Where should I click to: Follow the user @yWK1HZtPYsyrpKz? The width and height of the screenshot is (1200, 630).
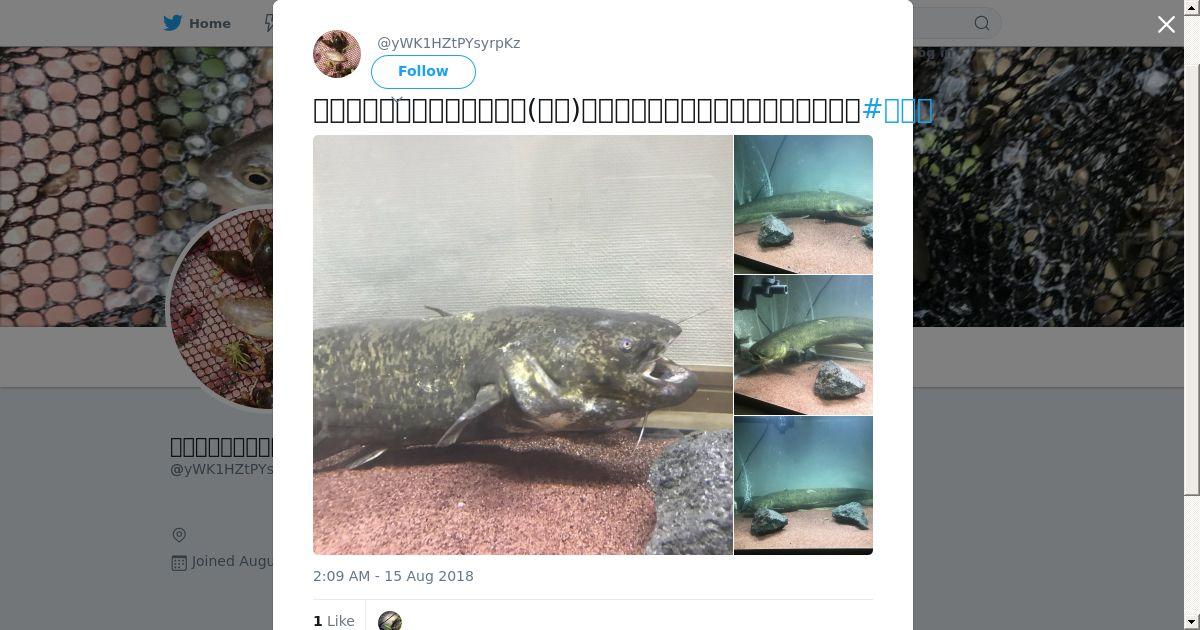(423, 72)
